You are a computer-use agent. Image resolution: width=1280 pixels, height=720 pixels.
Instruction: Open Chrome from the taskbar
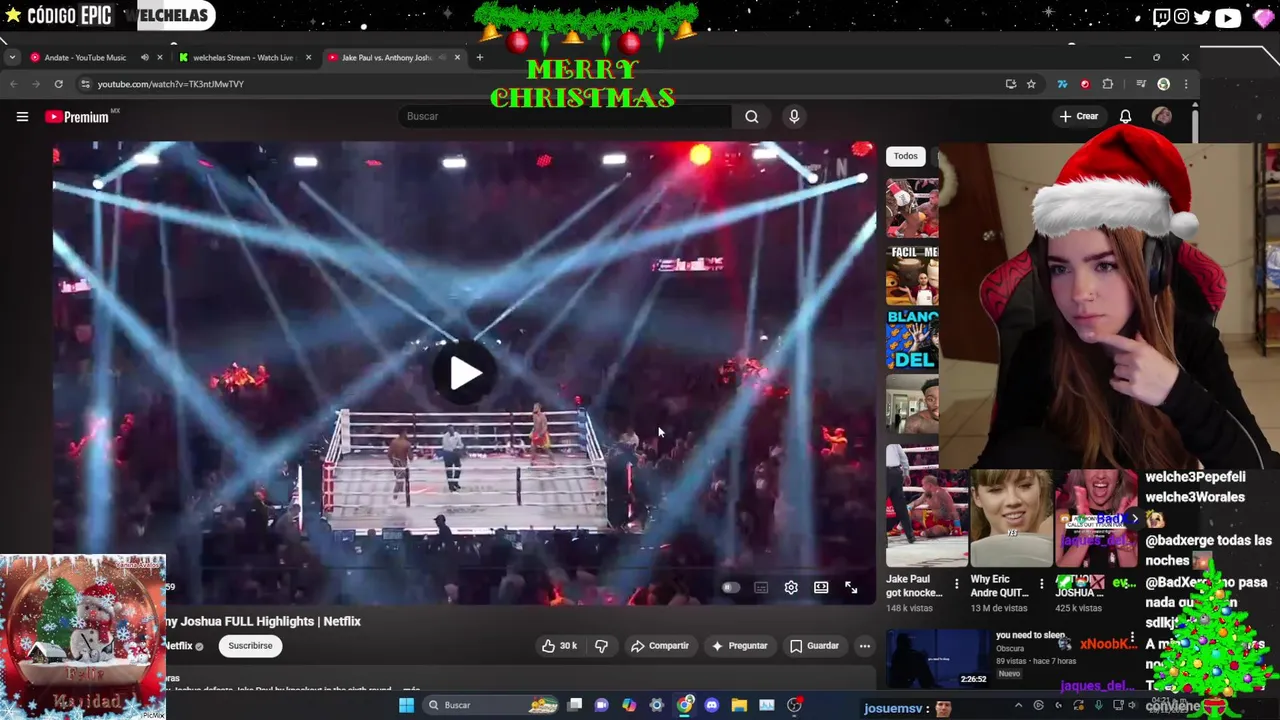coord(684,705)
